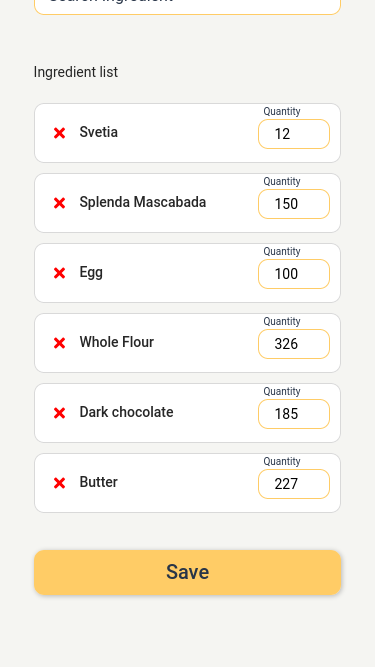Remove Egg via the red X icon

coord(60,273)
